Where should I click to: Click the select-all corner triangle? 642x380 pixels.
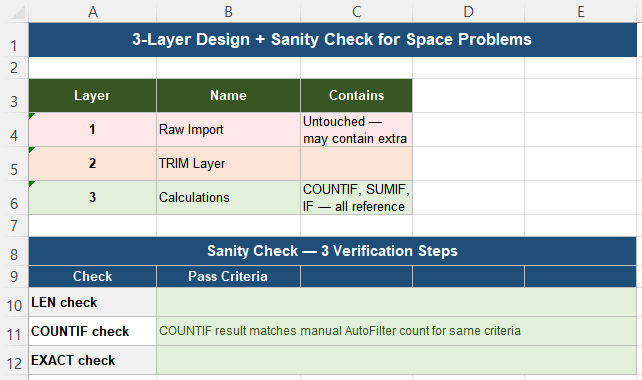pyautogui.click(x=18, y=12)
